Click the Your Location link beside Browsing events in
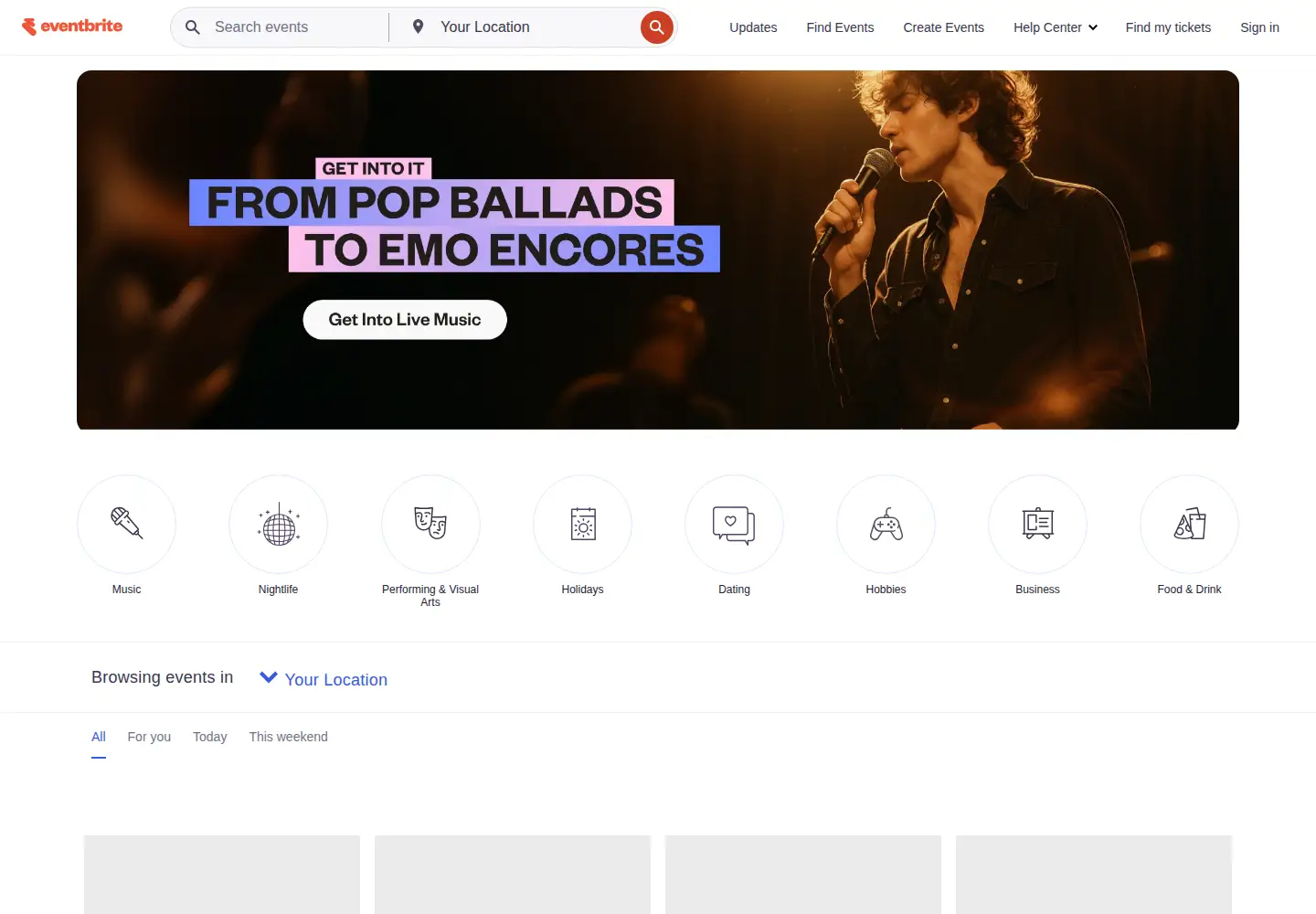The height and width of the screenshot is (914, 1316). pyautogui.click(x=336, y=680)
